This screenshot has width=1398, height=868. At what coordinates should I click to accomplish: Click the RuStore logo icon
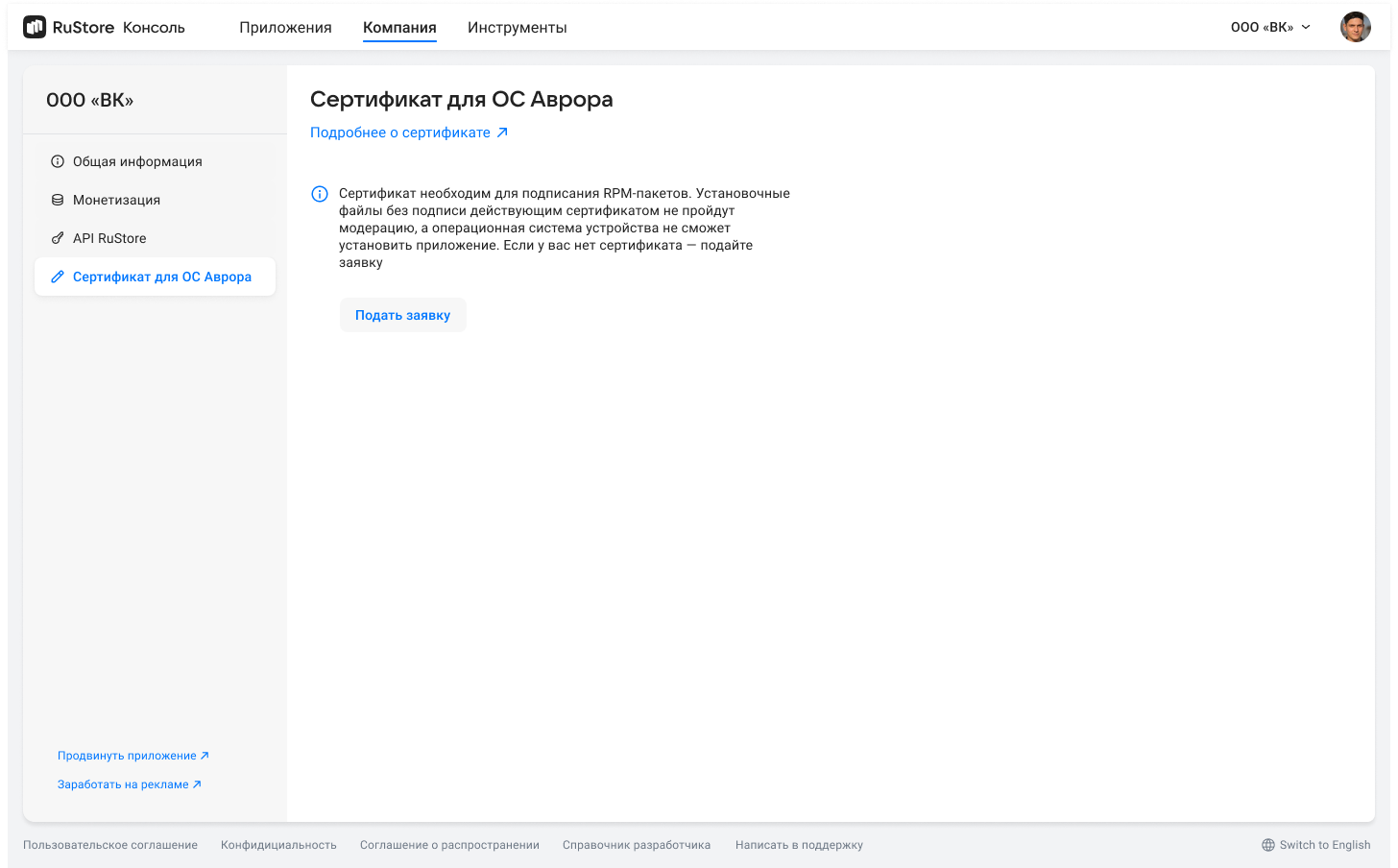coord(35,27)
